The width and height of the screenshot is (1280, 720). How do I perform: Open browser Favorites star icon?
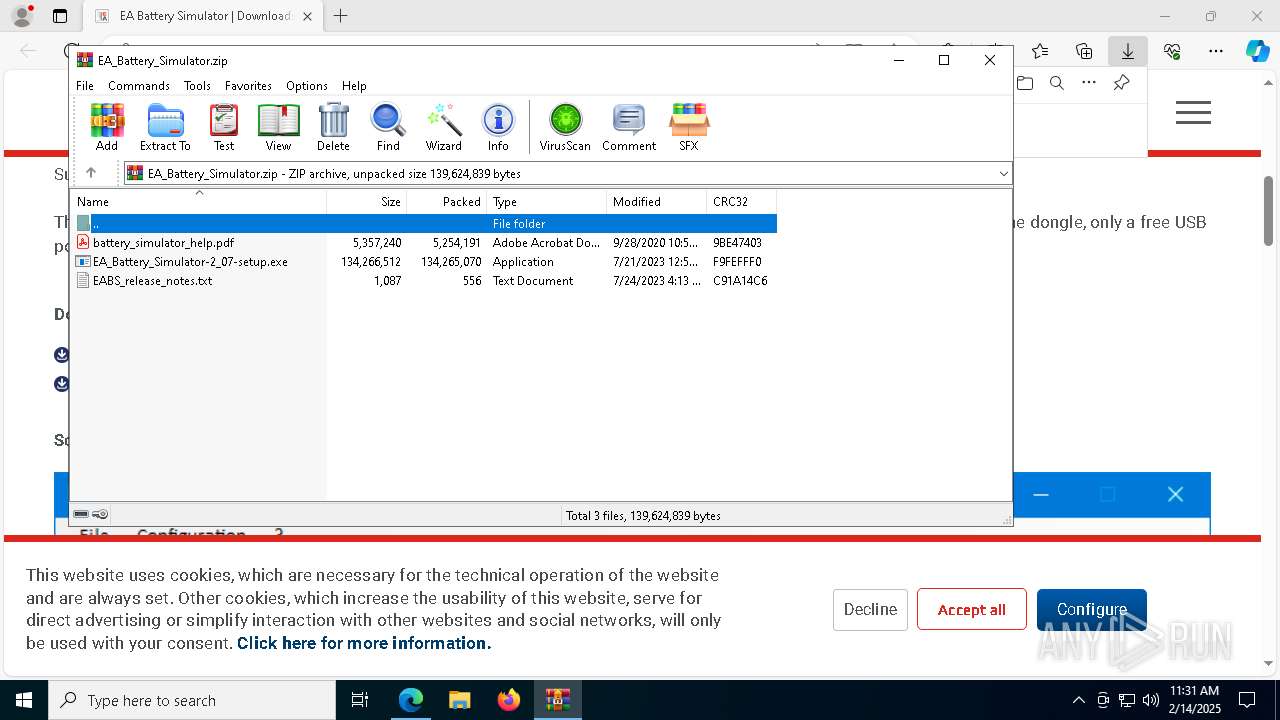(x=1040, y=51)
